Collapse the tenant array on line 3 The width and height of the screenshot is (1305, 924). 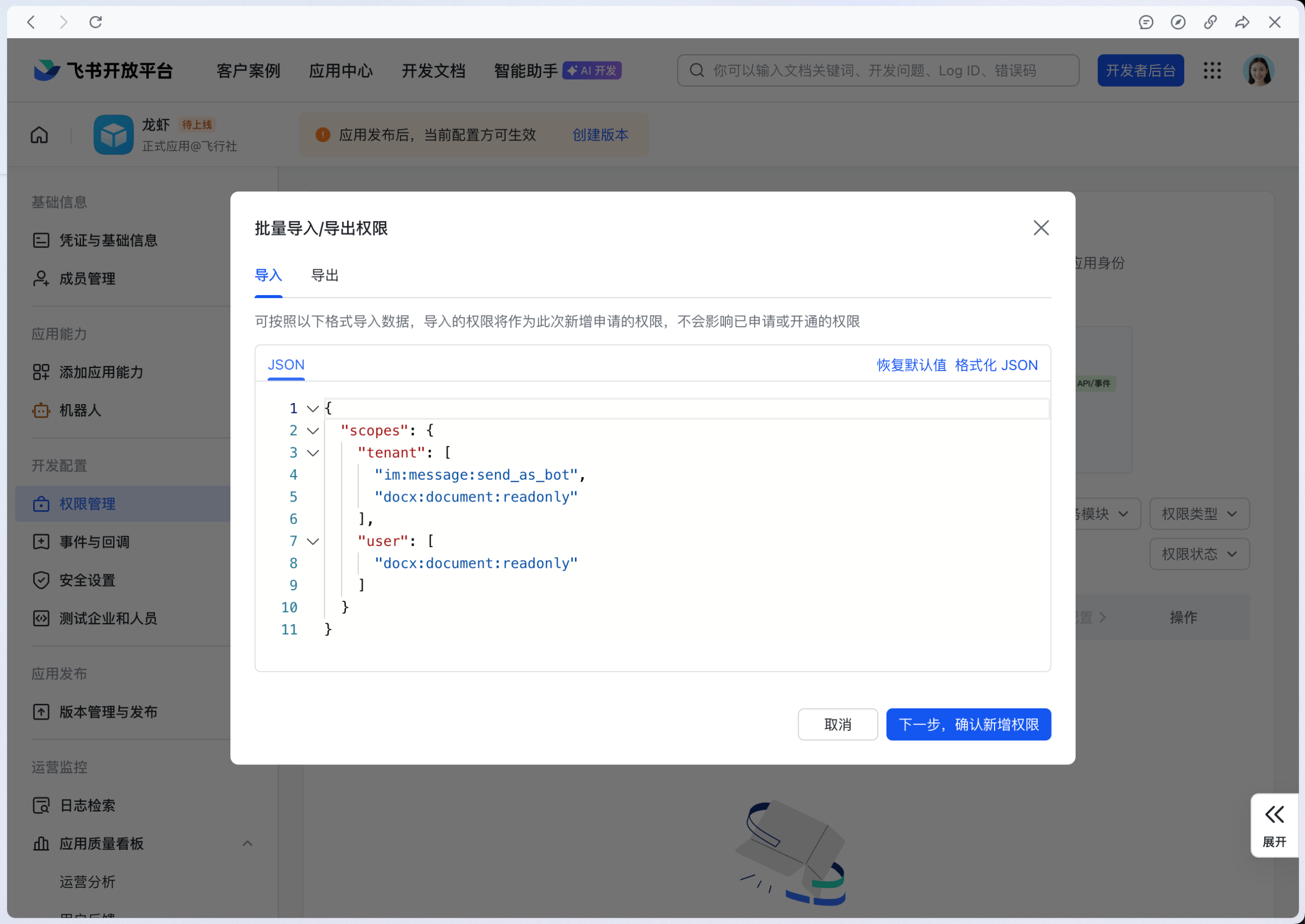[312, 453]
